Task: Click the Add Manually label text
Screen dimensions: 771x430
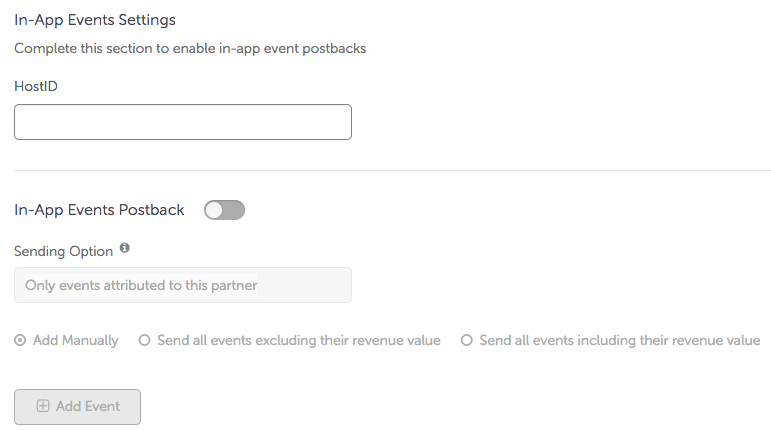Action: click(x=76, y=341)
